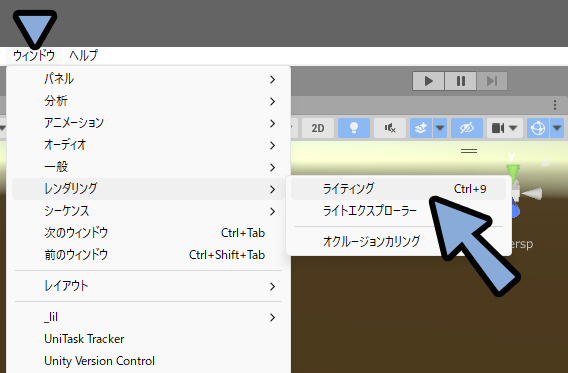Image resolution: width=568 pixels, height=373 pixels.
Task: Expand the _lil submenu
Action: pos(148,317)
